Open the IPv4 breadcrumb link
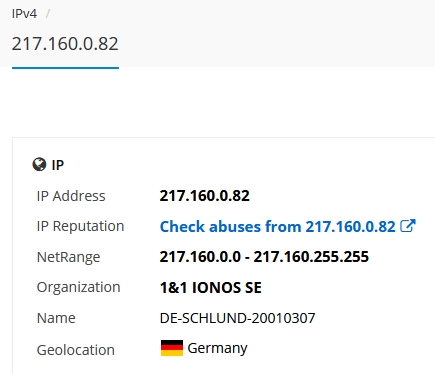The width and height of the screenshot is (435, 374). 24,14
